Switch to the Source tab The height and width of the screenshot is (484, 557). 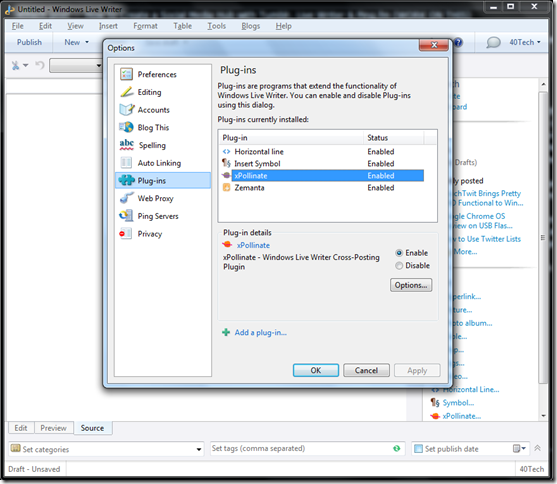click(92, 428)
